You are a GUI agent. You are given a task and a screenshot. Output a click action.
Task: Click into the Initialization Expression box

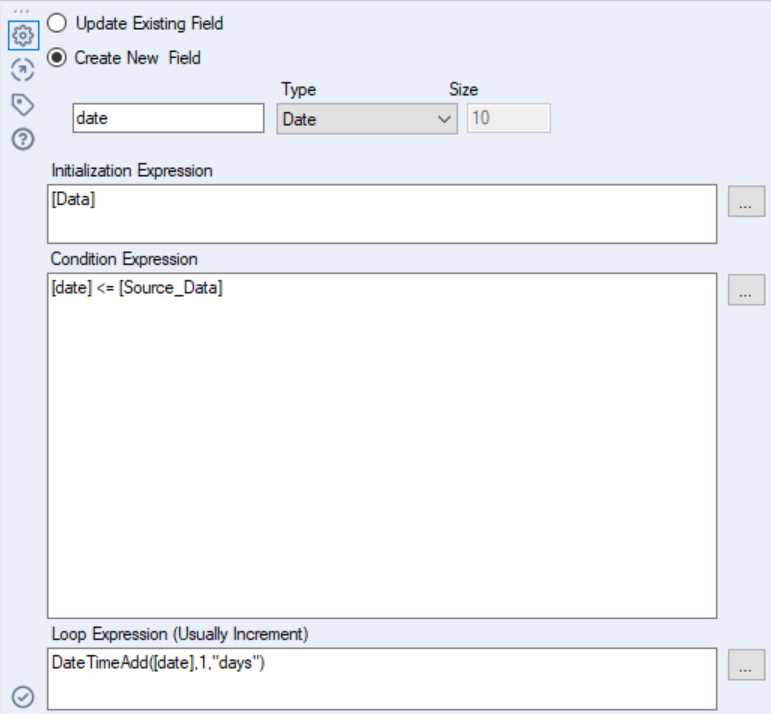(382, 214)
